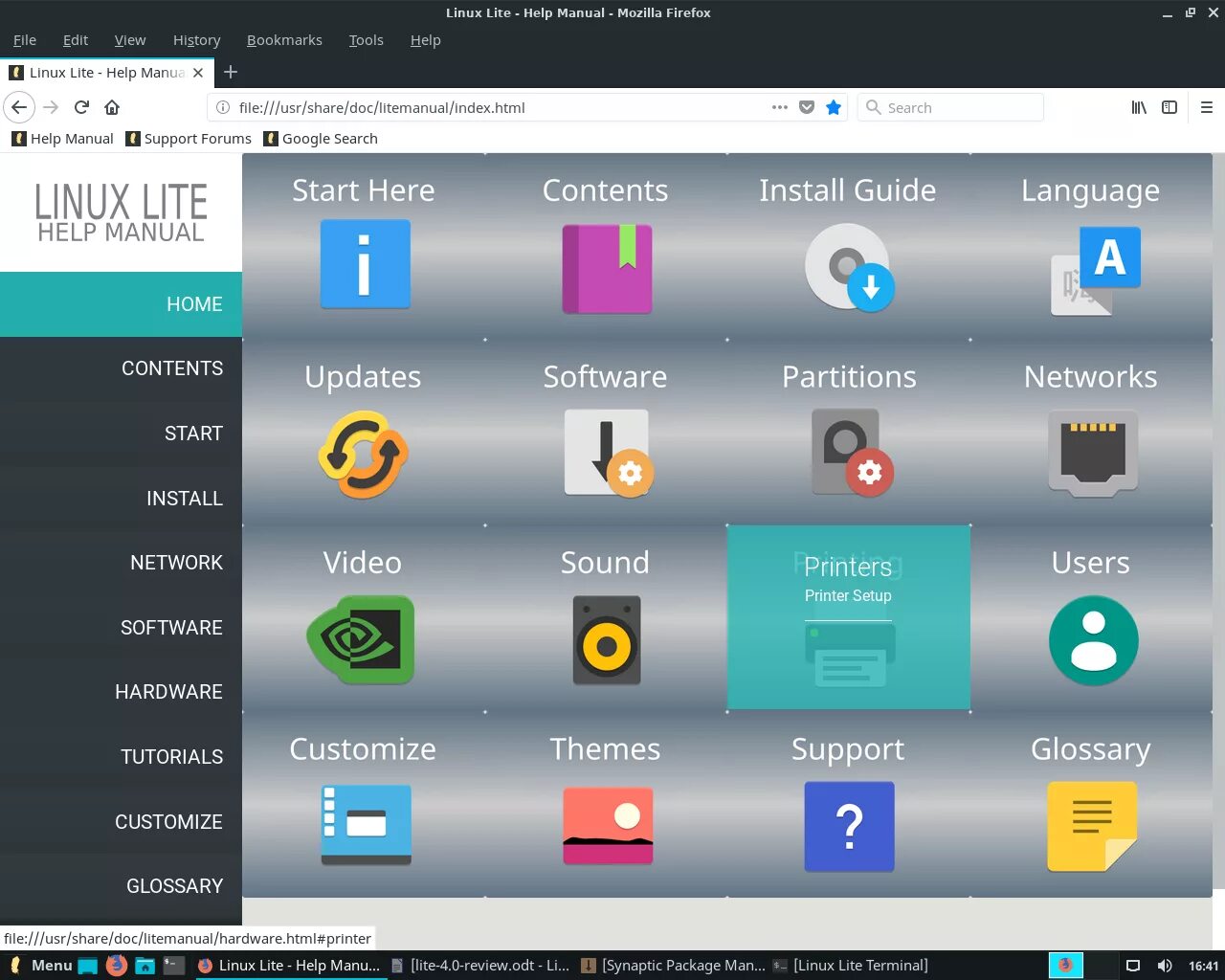The height and width of the screenshot is (980, 1225).
Task: Open the Software download icon
Action: click(609, 453)
